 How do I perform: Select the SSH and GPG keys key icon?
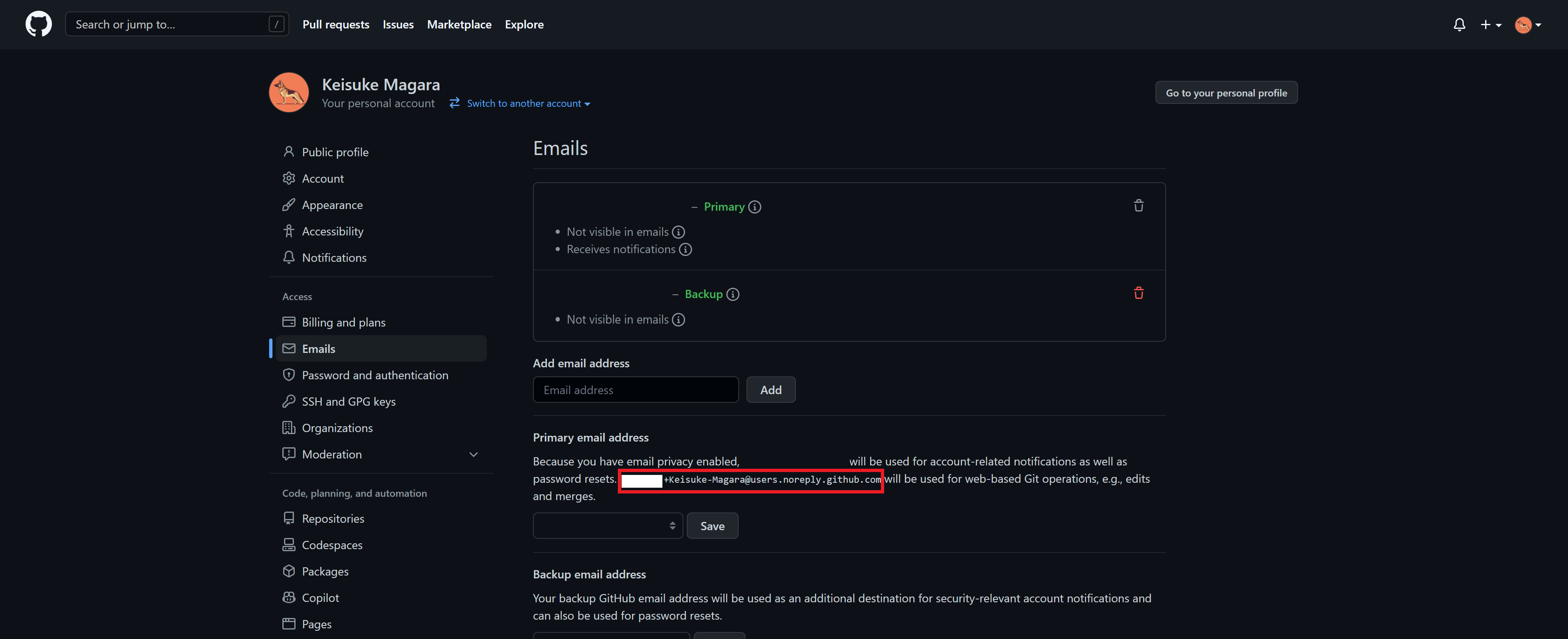coord(289,401)
